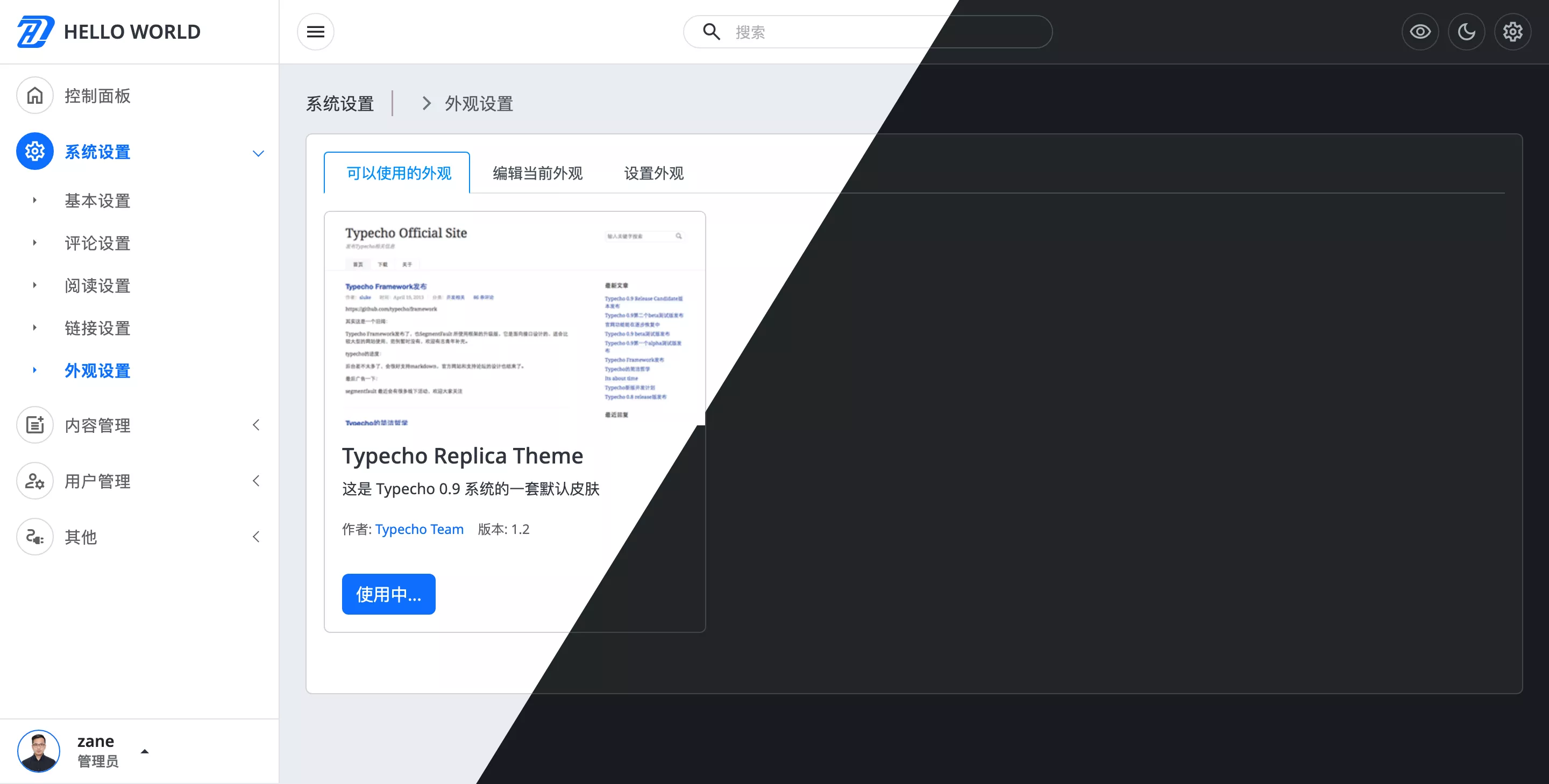Click the search magnifier icon

pyautogui.click(x=712, y=32)
